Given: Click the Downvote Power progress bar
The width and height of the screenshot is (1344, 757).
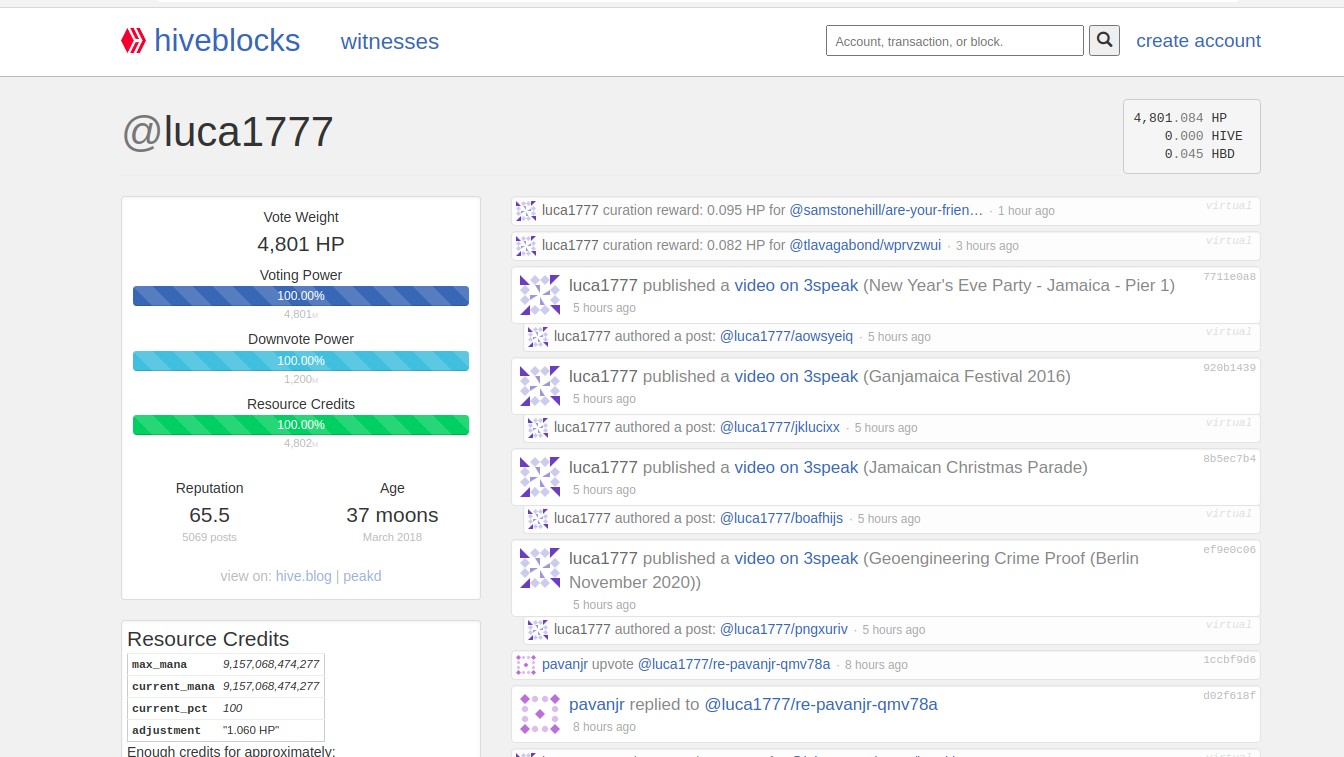Looking at the screenshot, I should (x=301, y=361).
